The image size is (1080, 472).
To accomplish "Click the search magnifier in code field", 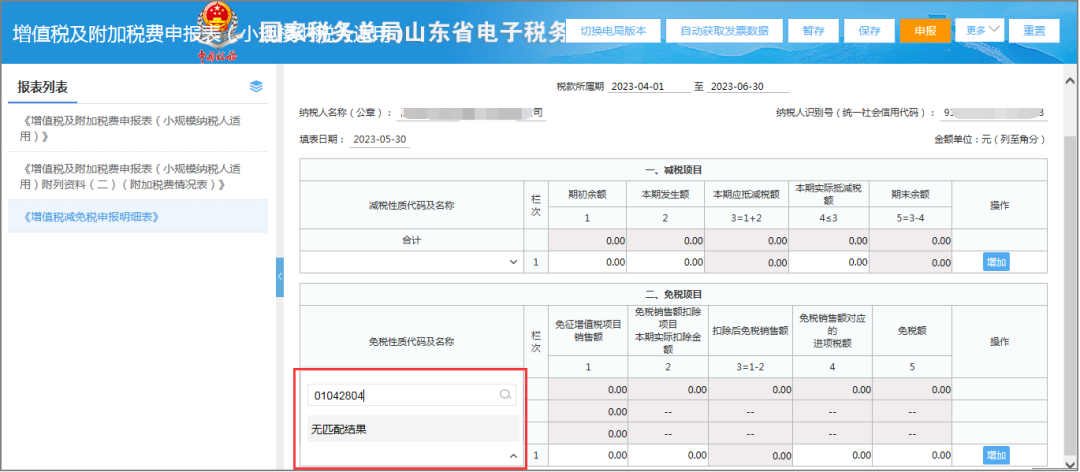I will [x=506, y=395].
